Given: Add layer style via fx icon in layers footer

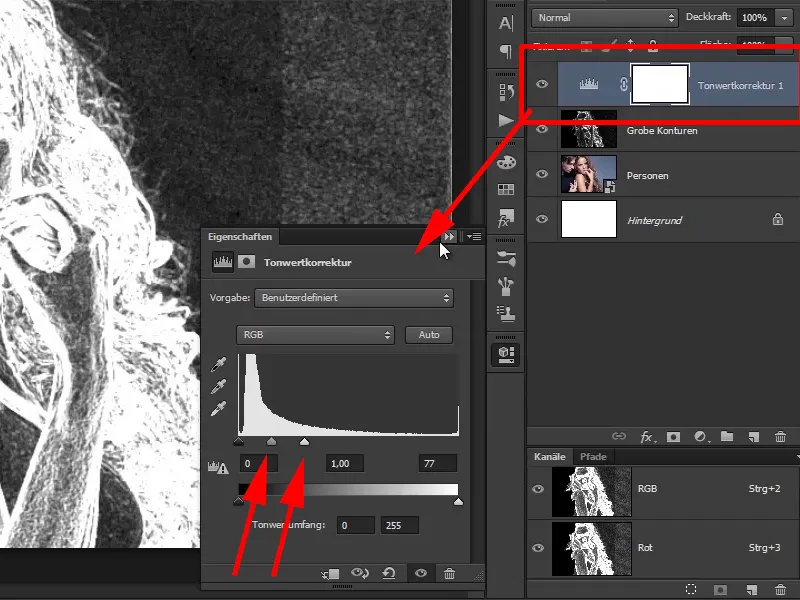Looking at the screenshot, I should click(x=647, y=437).
